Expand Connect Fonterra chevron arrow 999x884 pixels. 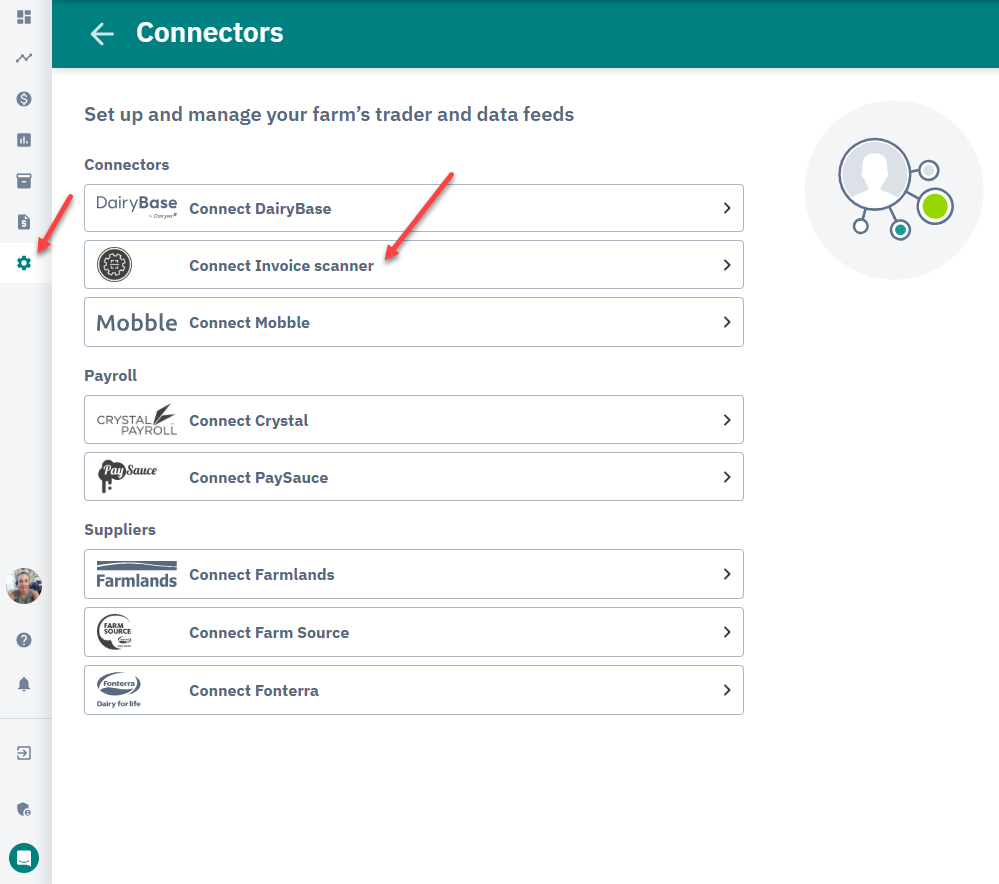[x=727, y=690]
